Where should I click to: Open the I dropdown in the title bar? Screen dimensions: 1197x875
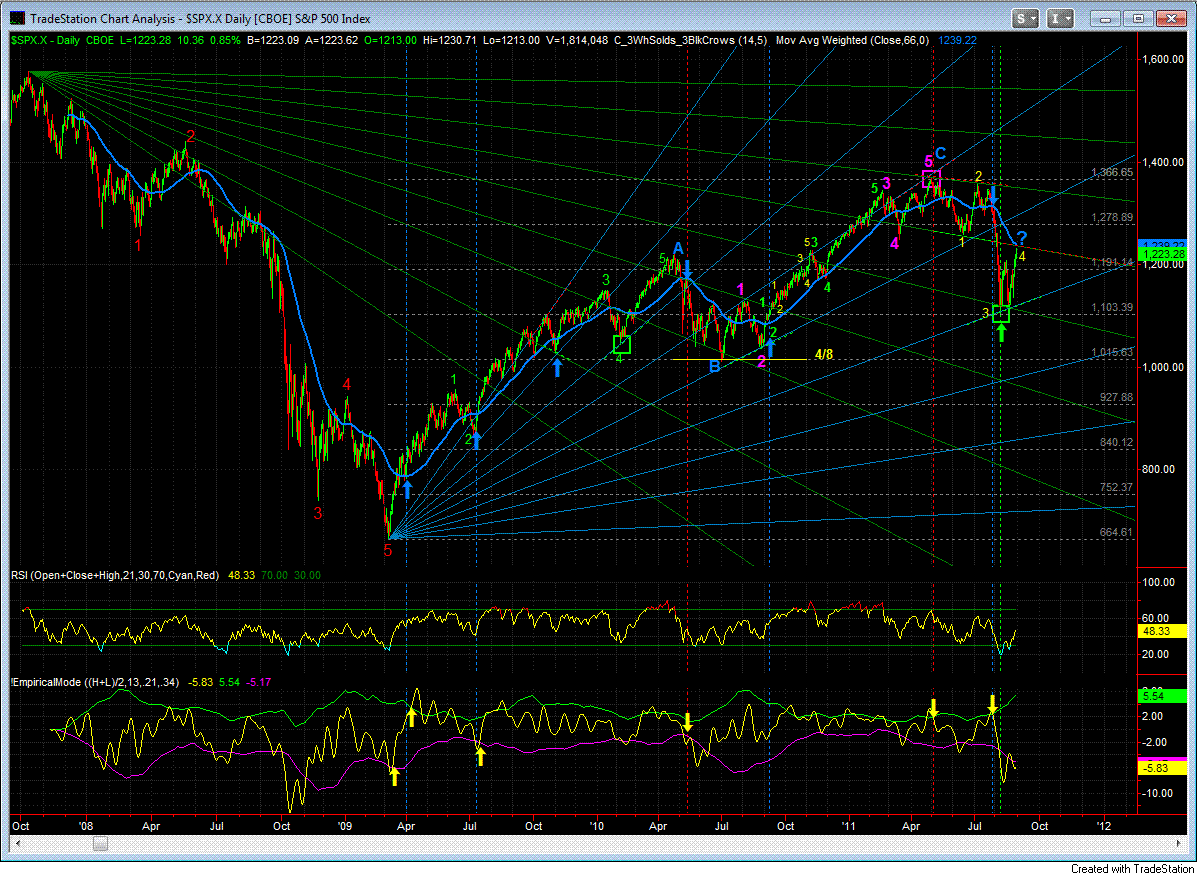[x=1060, y=18]
